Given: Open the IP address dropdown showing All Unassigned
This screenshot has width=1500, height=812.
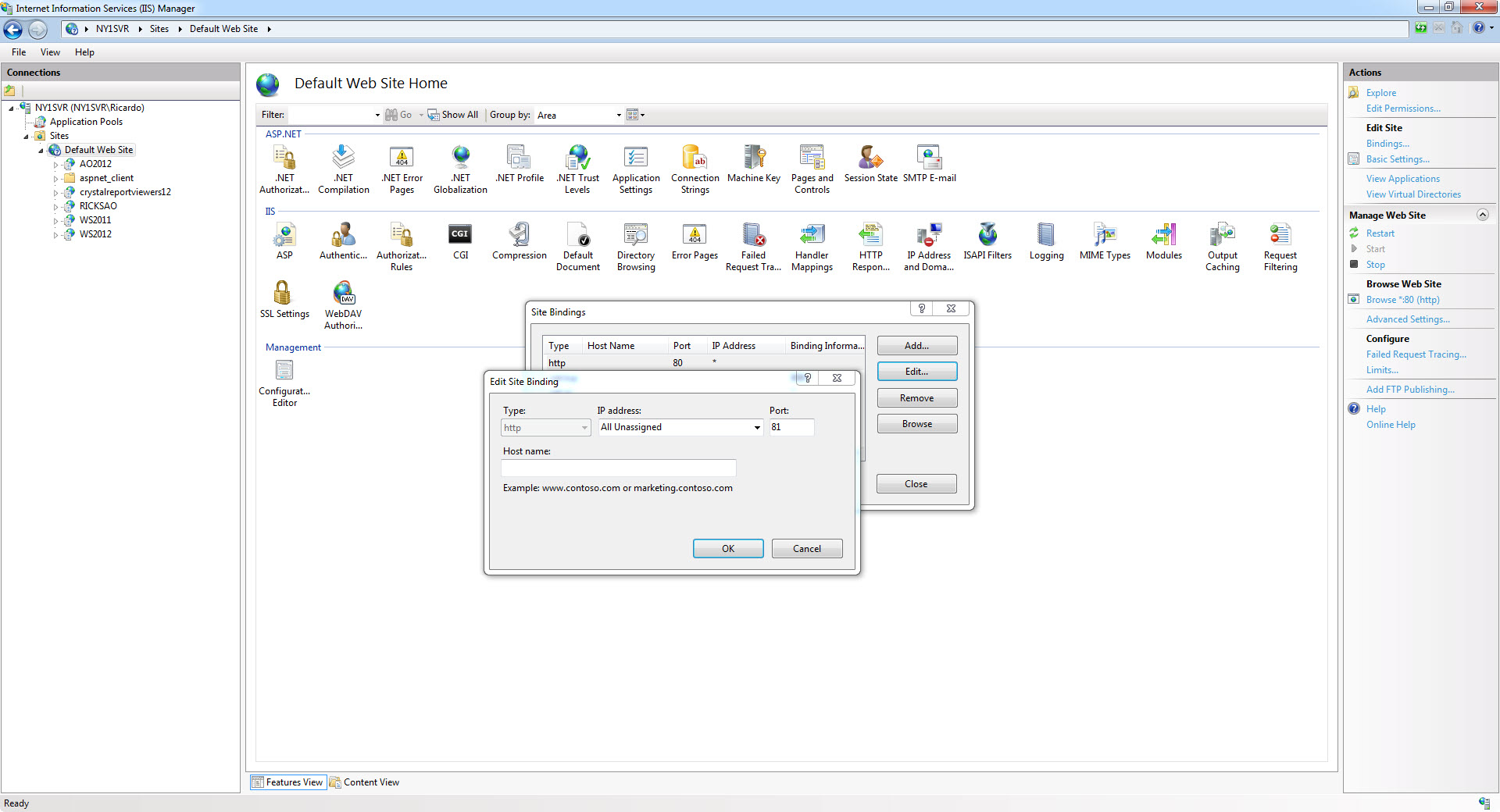Looking at the screenshot, I should click(x=755, y=427).
